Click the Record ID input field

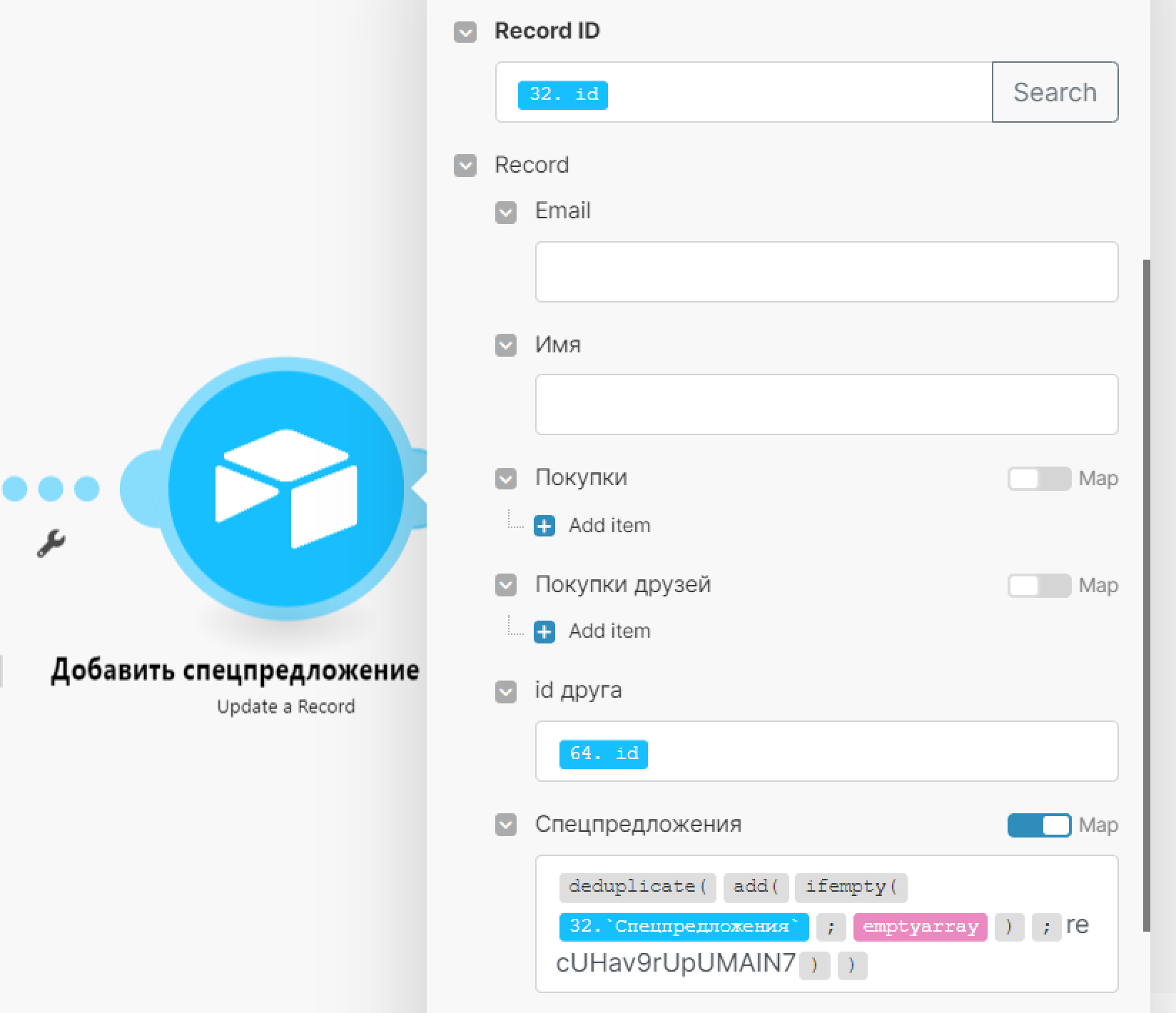(744, 92)
